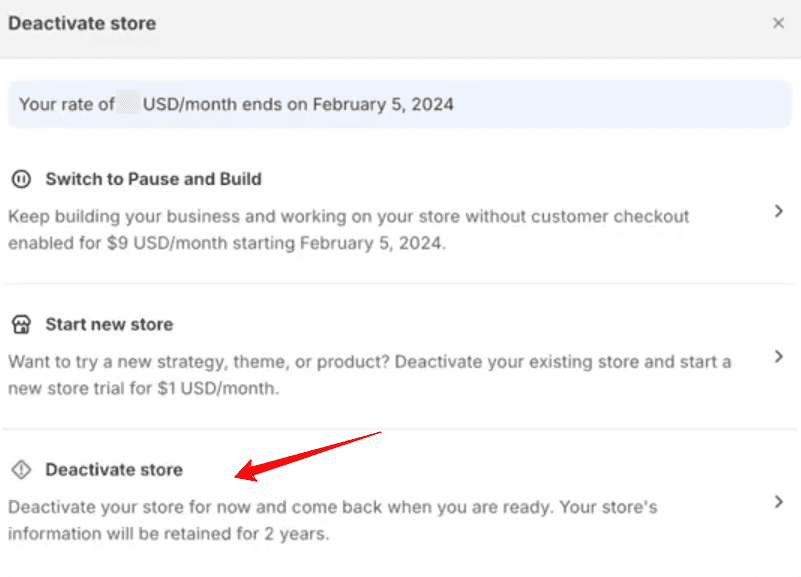Image resolution: width=801 pixels, height=577 pixels.
Task: Click the Deactivate store dialog title
Action: pos(82,23)
